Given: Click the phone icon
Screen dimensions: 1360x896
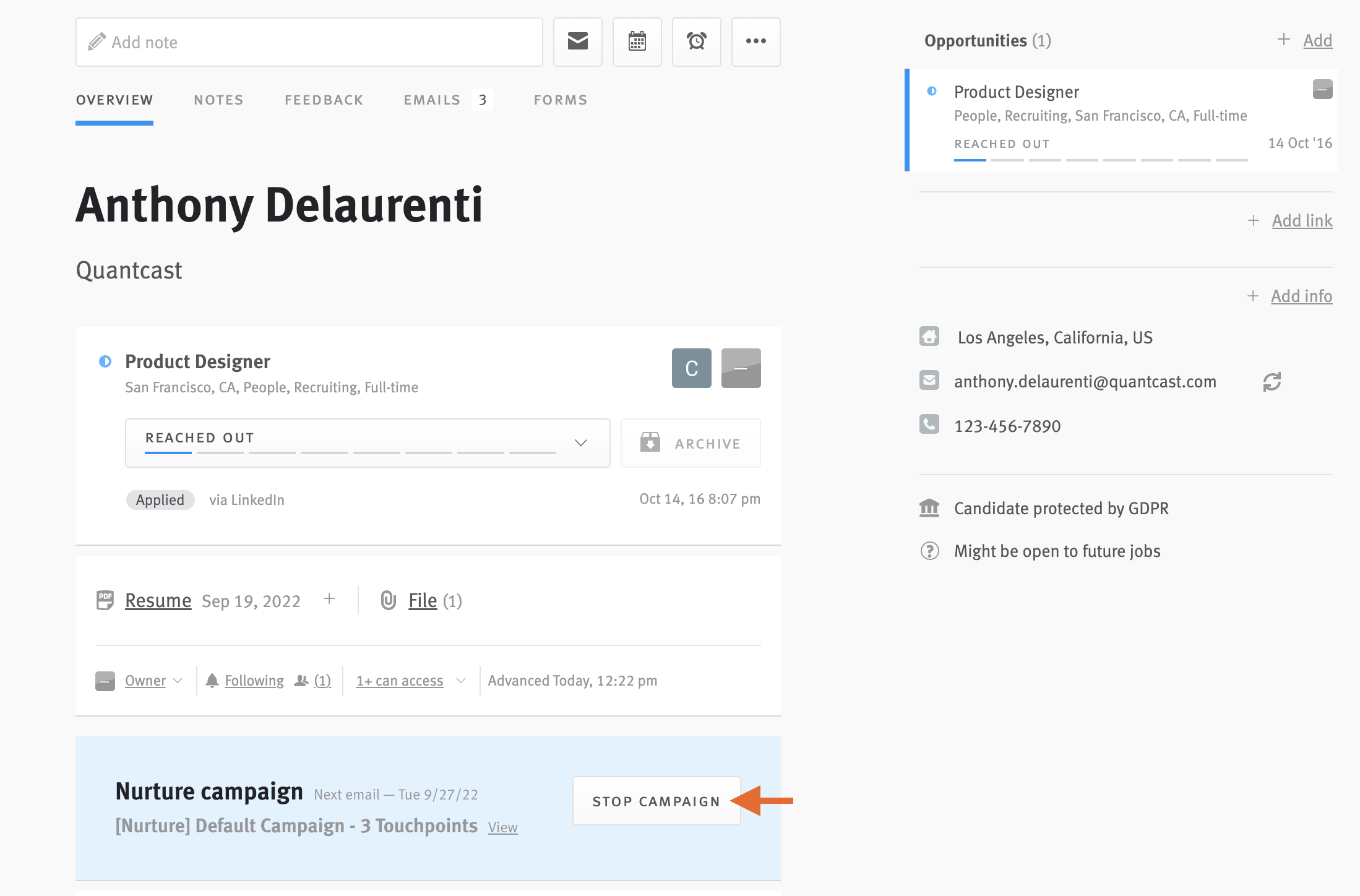Looking at the screenshot, I should click(929, 424).
